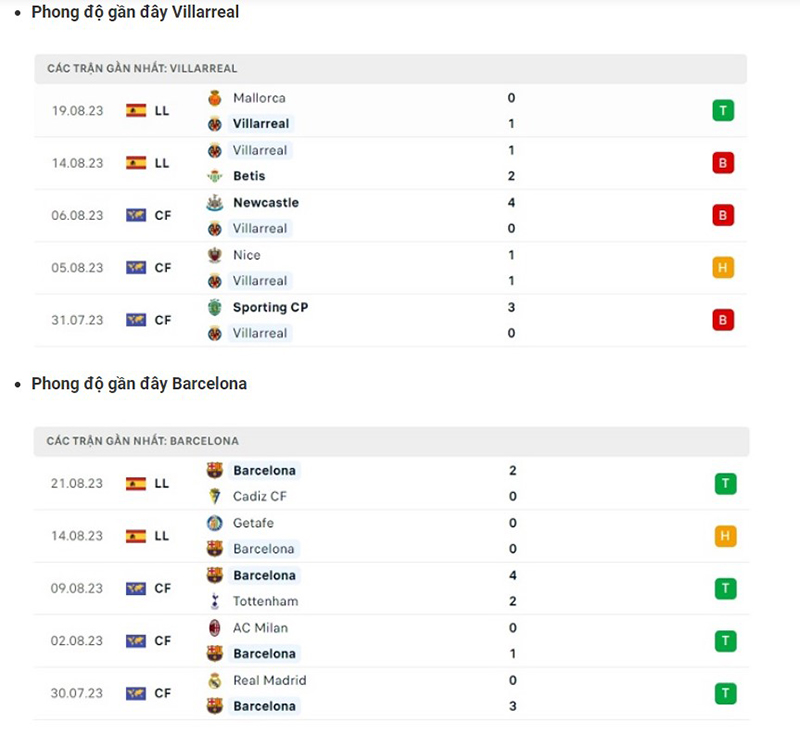
Task: Click the Villarreal recent matches header bar
Action: click(390, 68)
